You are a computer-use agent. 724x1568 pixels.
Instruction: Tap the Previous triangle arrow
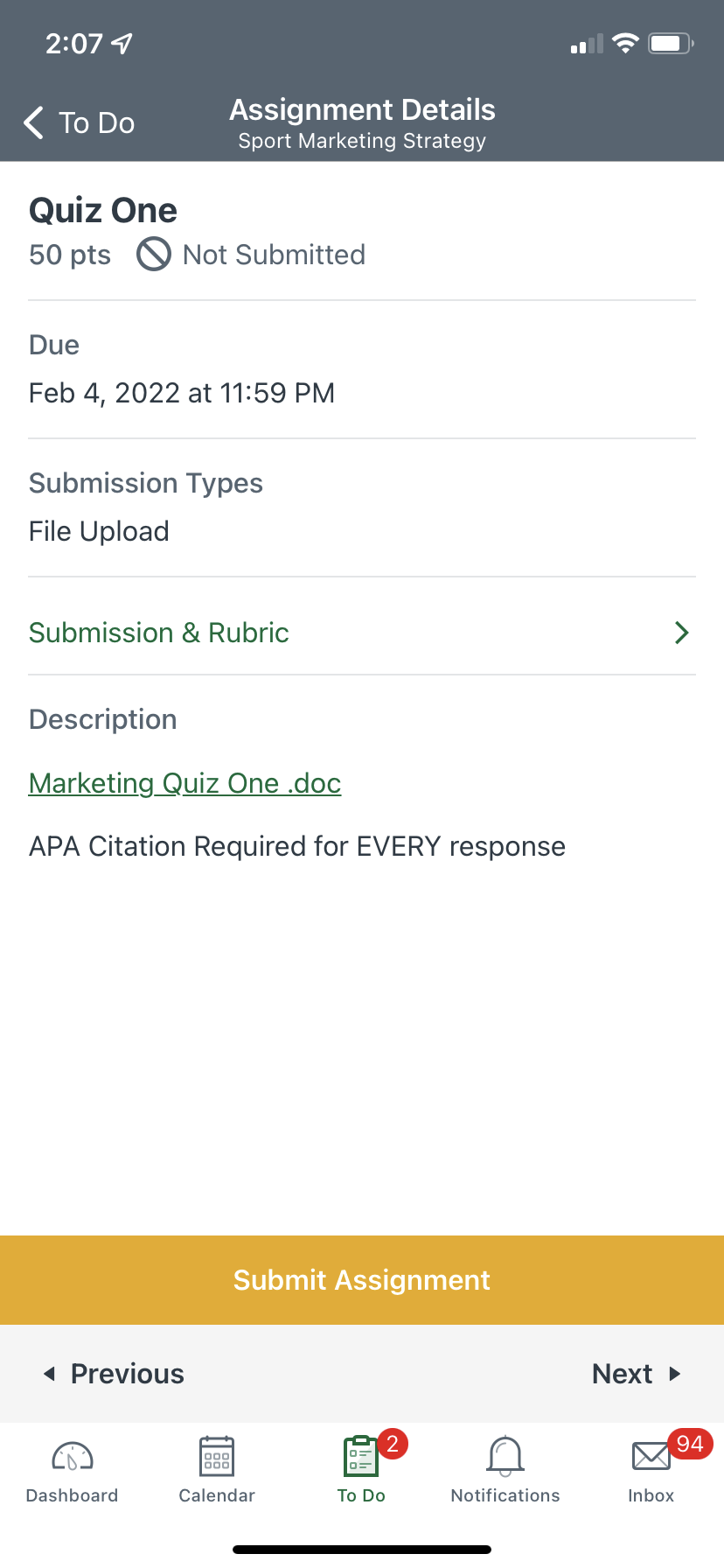coord(50,1374)
